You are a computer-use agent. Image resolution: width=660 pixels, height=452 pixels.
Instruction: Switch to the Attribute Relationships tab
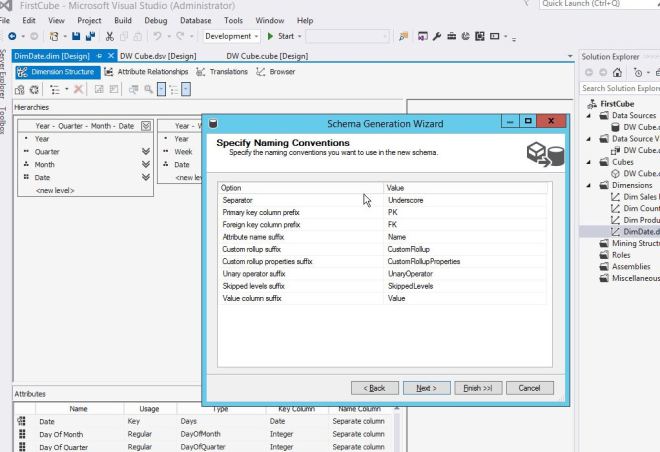pyautogui.click(x=150, y=72)
